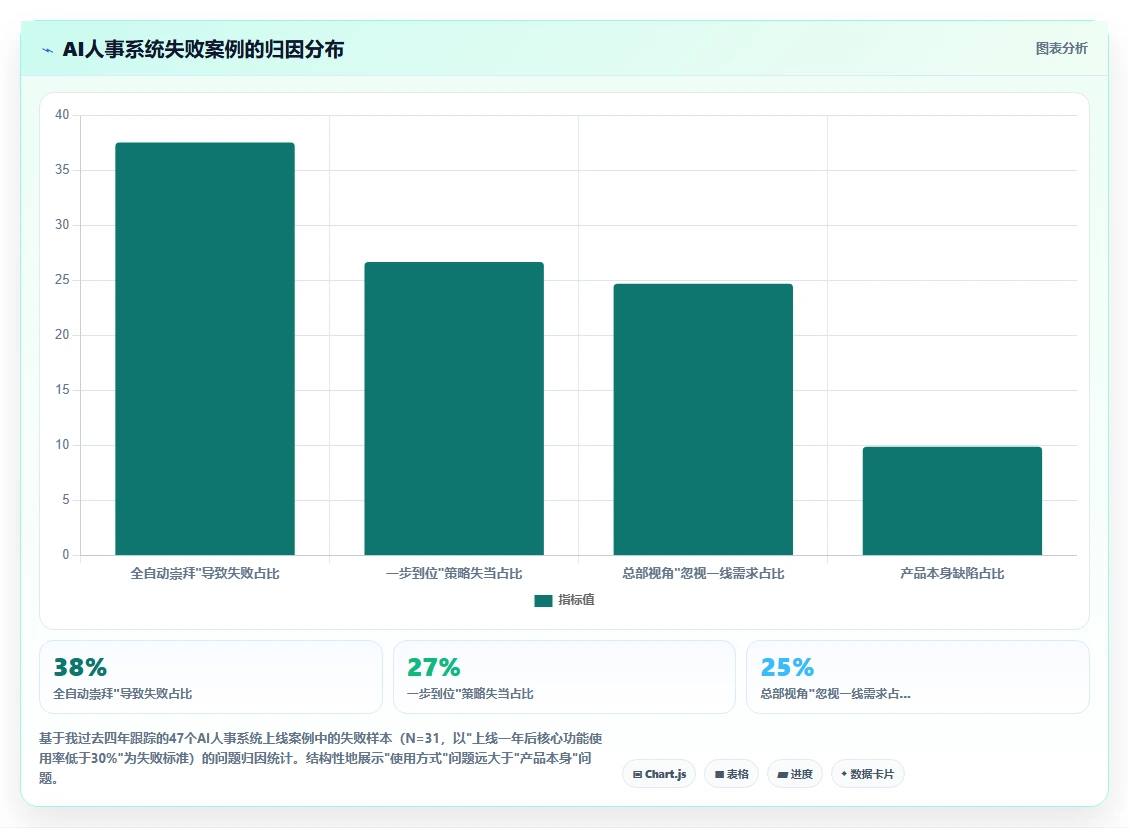Click x-axis label 产品本身缺陷占比
This screenshot has width=1129, height=828.
pos(952,573)
